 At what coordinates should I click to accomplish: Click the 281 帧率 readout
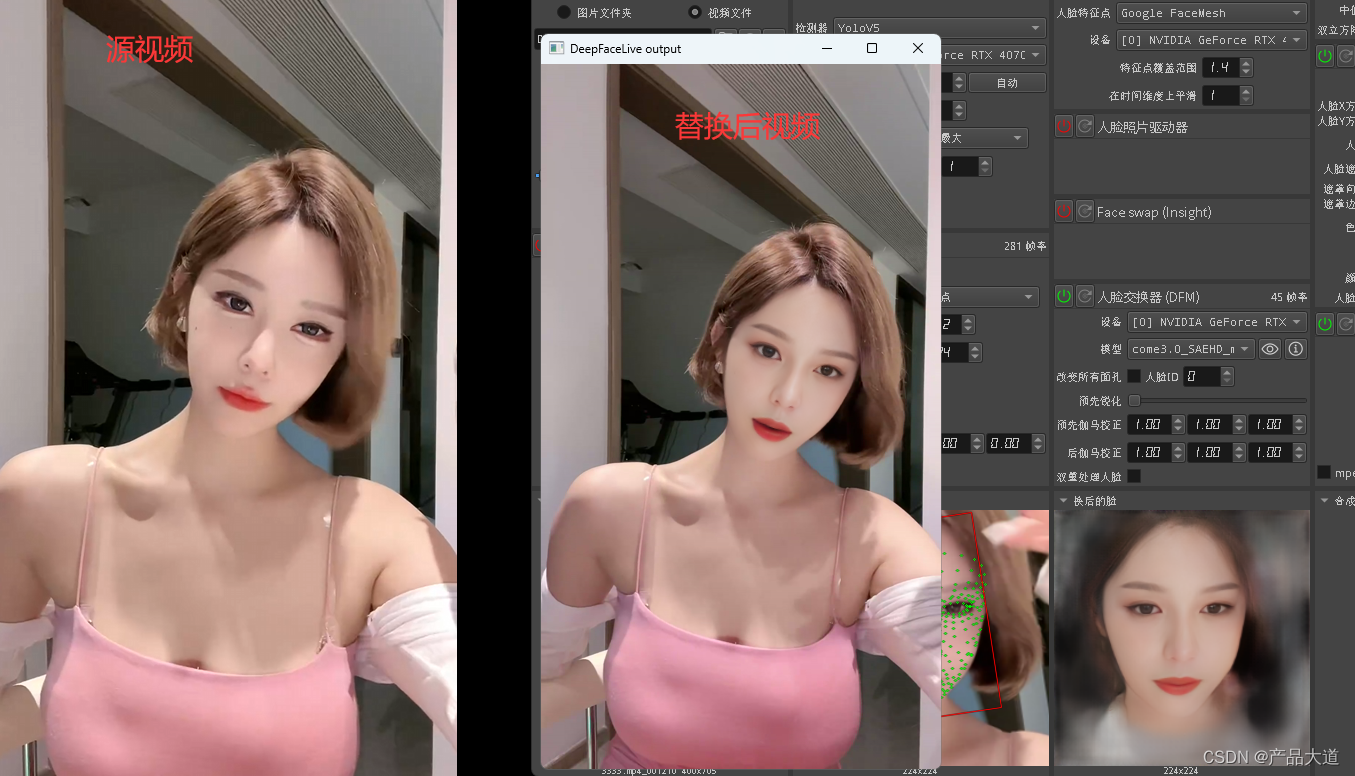coord(1025,246)
